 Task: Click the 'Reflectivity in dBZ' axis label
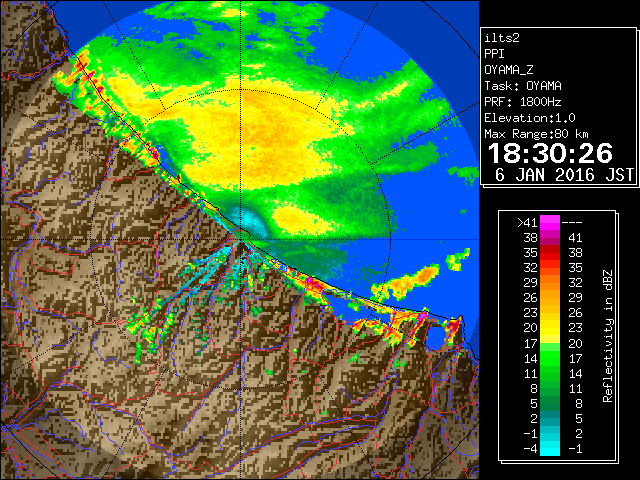pyautogui.click(x=608, y=336)
